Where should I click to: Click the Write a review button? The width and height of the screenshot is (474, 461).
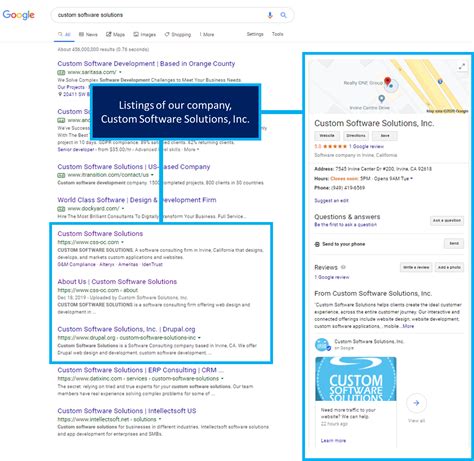(x=416, y=267)
